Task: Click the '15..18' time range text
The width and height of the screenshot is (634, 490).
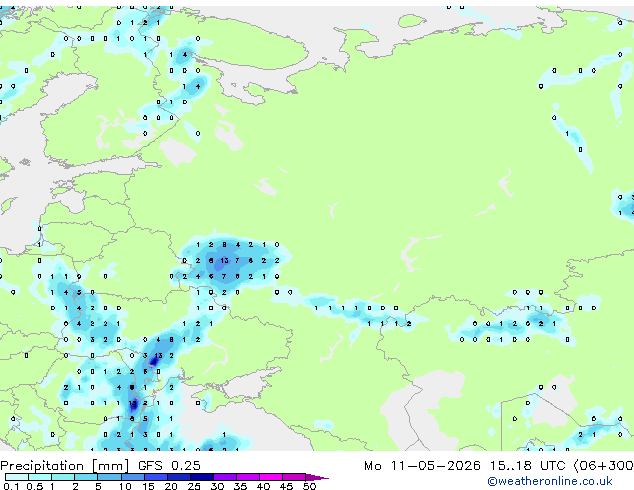Action: (x=510, y=466)
